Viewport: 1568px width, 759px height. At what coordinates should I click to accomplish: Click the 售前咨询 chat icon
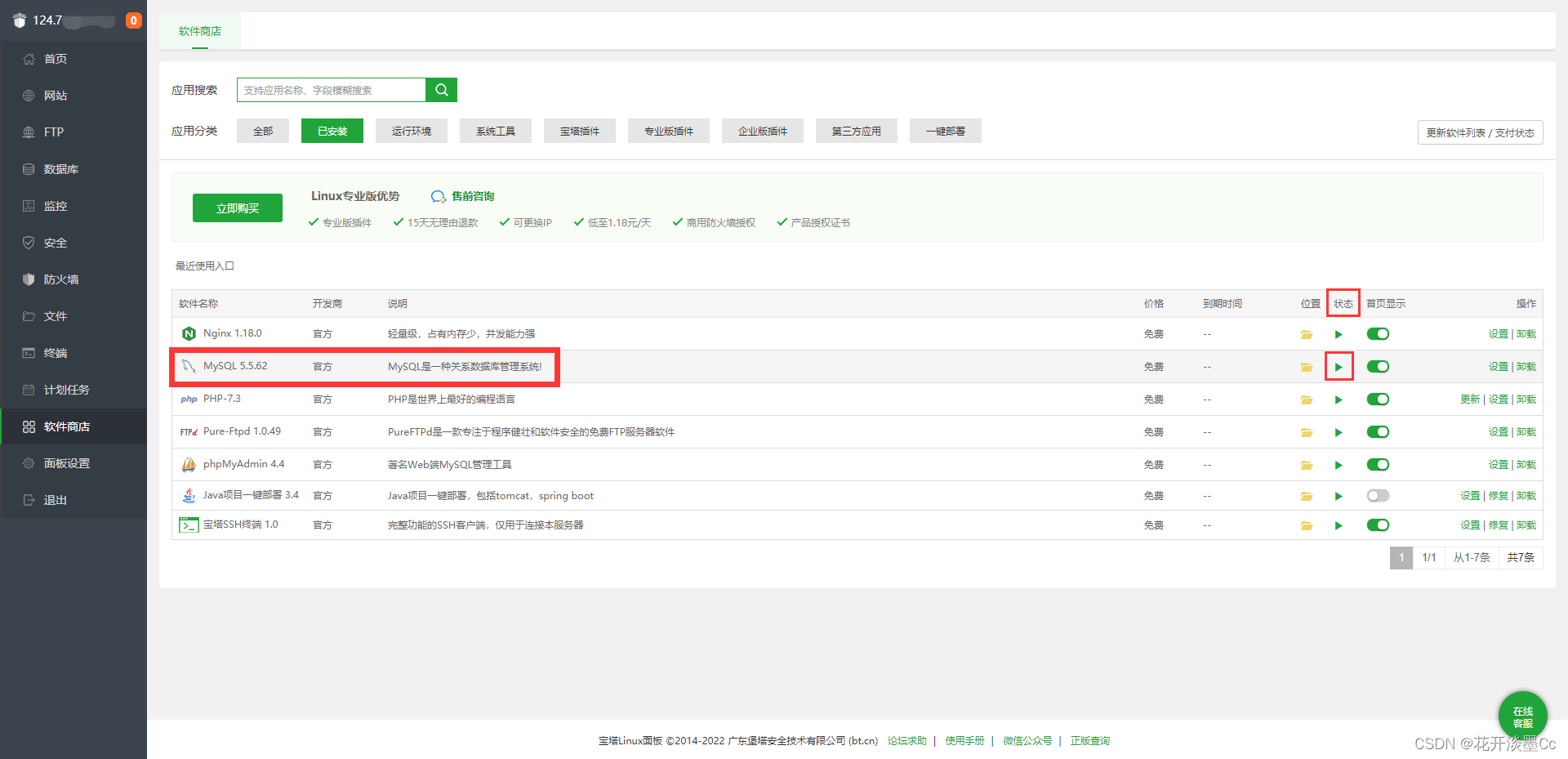click(439, 196)
